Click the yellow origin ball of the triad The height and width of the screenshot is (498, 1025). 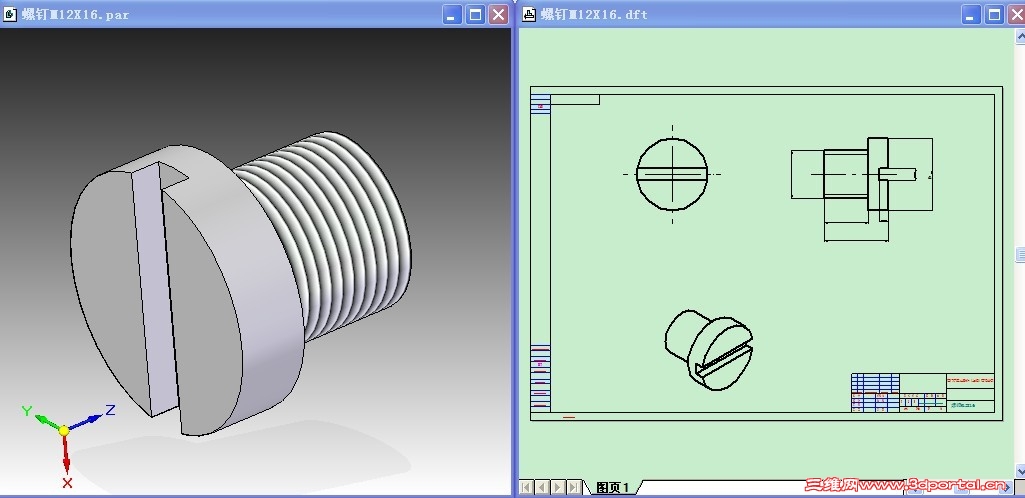(63, 431)
